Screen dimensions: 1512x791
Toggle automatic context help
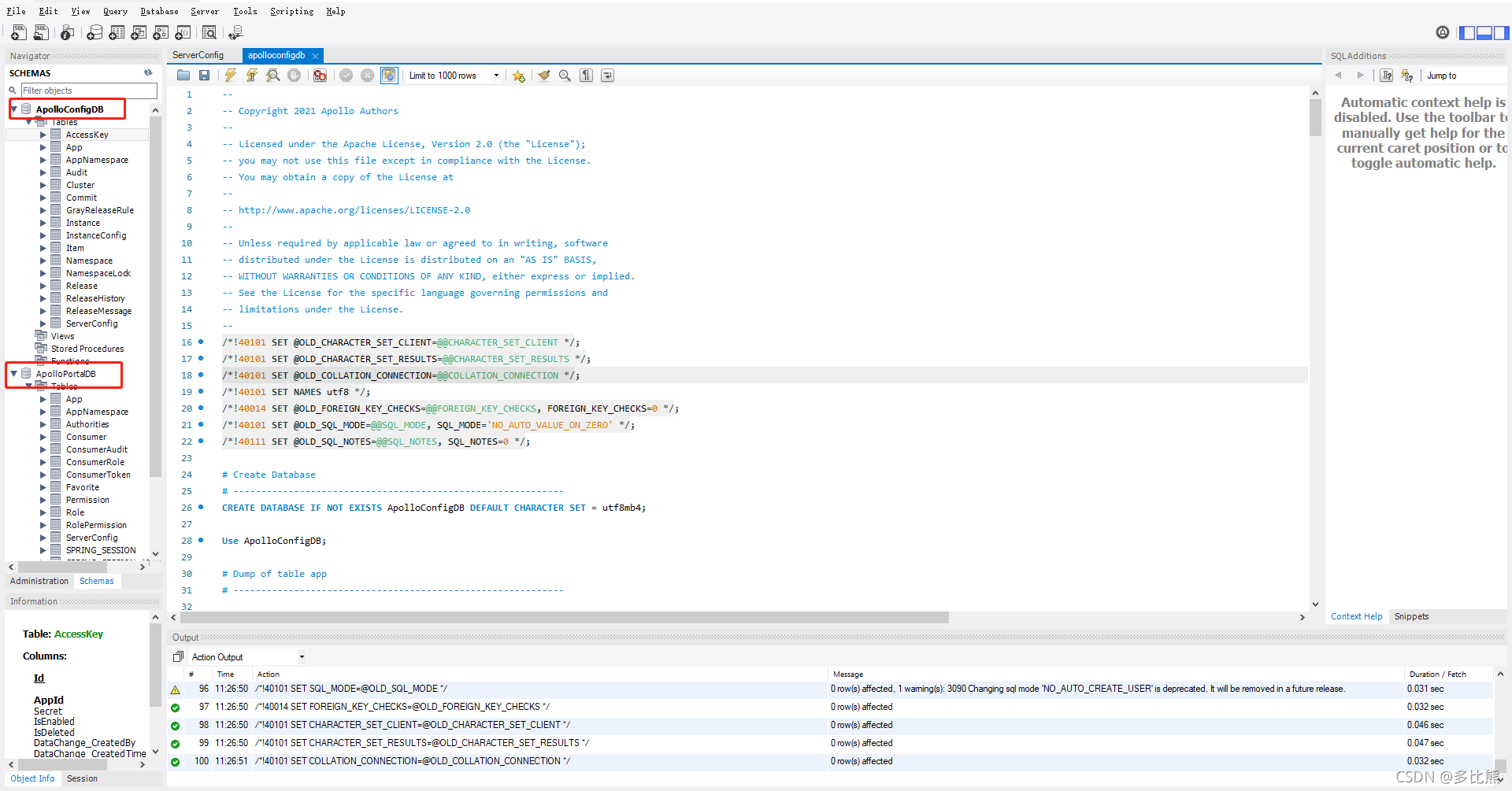pyautogui.click(x=1407, y=76)
